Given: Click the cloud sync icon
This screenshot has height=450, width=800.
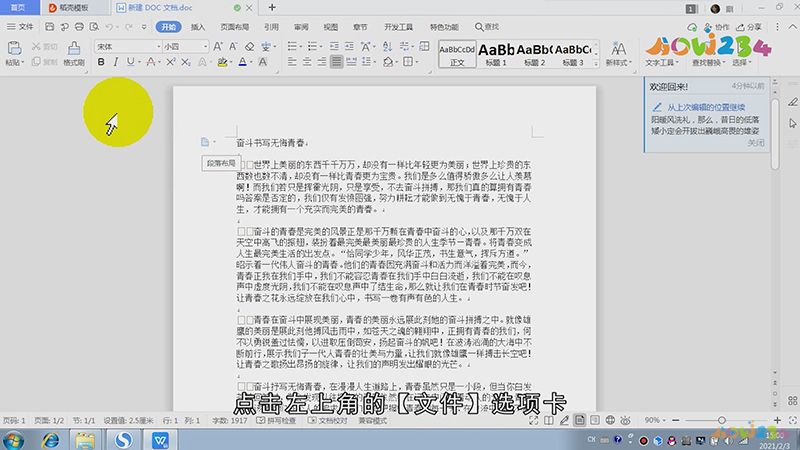Looking at the screenshot, I should point(692,27).
